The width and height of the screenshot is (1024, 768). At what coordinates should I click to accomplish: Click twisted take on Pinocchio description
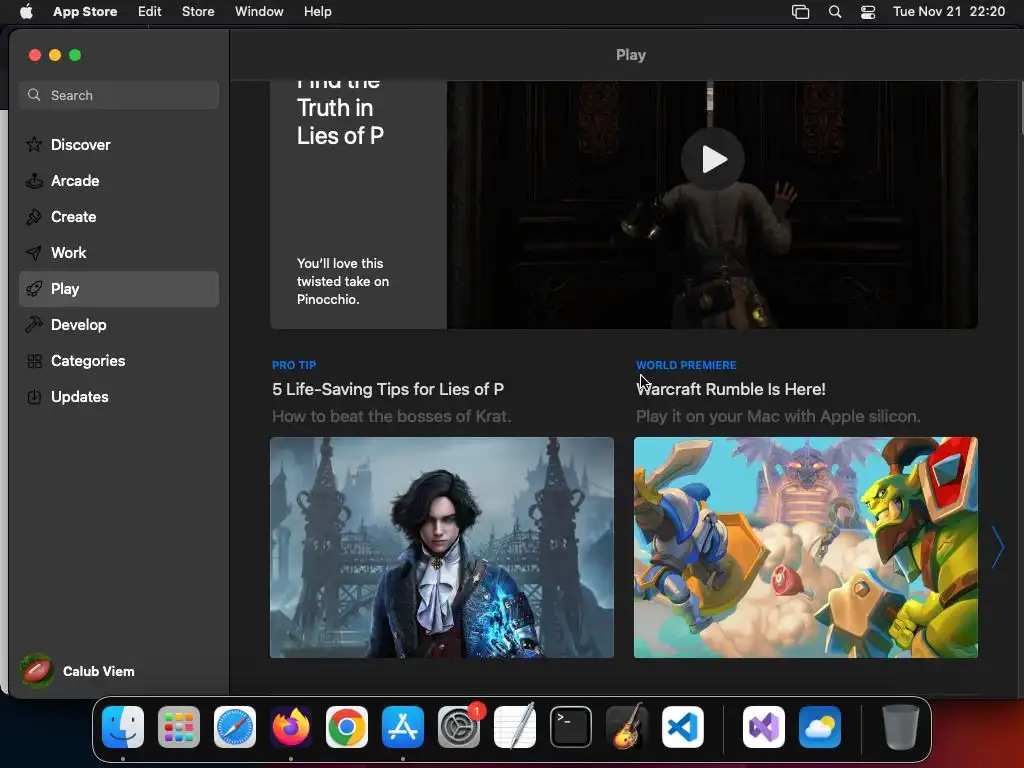coord(343,281)
